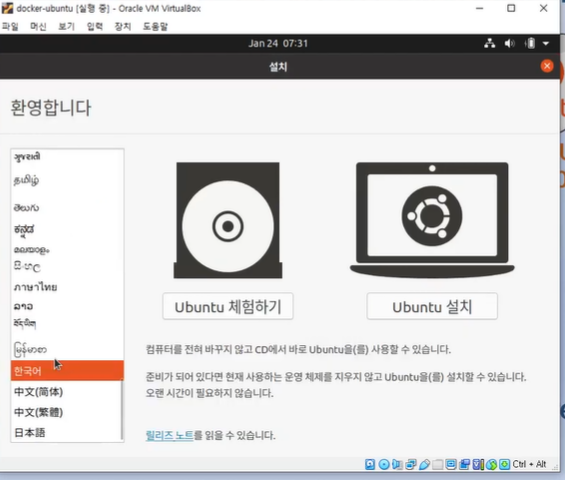The width and height of the screenshot is (565, 480).
Task: Select Kannada language in the list
Action: point(67,229)
